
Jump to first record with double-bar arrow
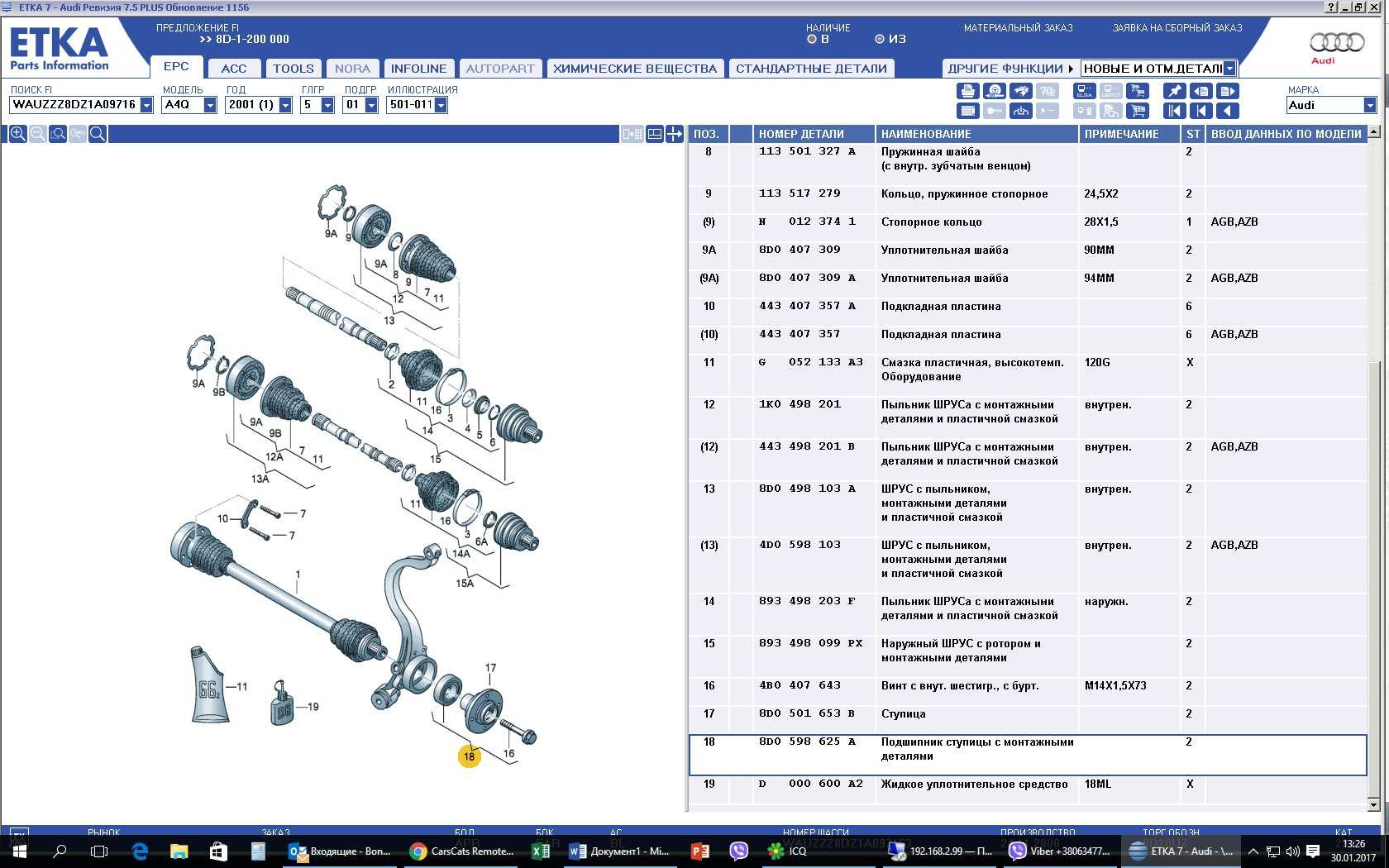[1175, 111]
